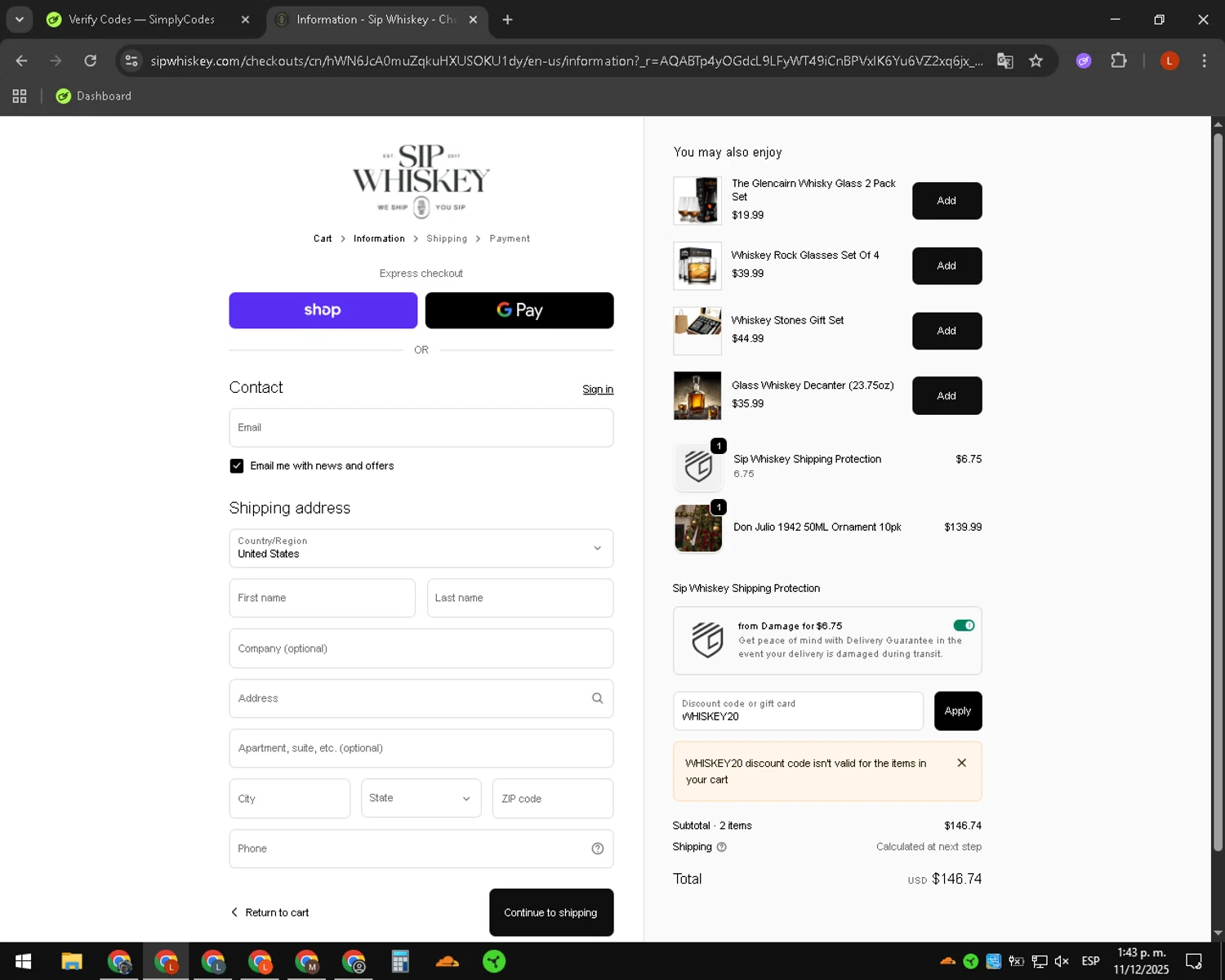Select the Information breadcrumb step
Image resolution: width=1225 pixels, height=980 pixels.
[x=379, y=238]
